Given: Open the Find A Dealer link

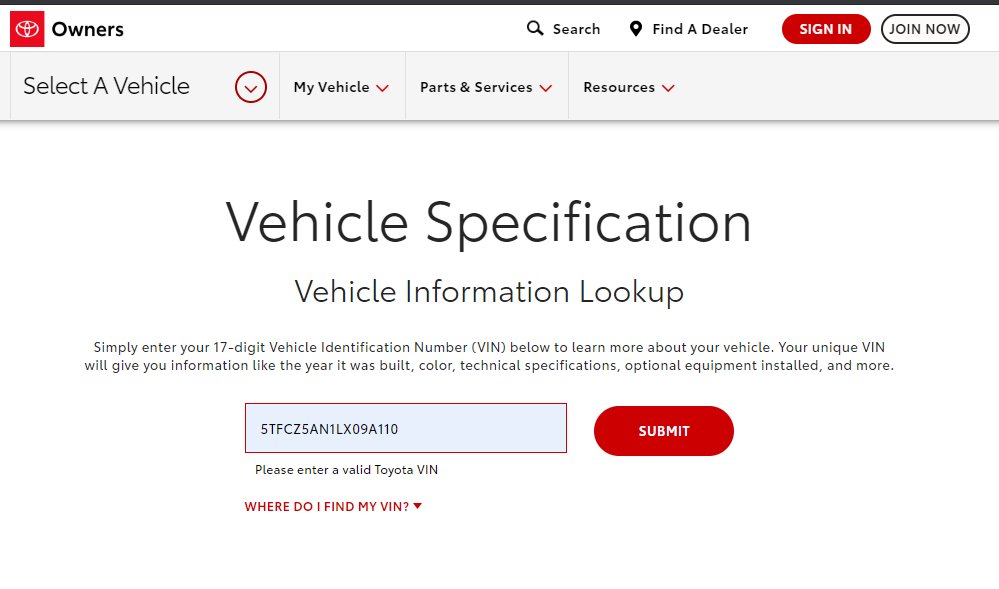Looking at the screenshot, I should pyautogui.click(x=700, y=29).
